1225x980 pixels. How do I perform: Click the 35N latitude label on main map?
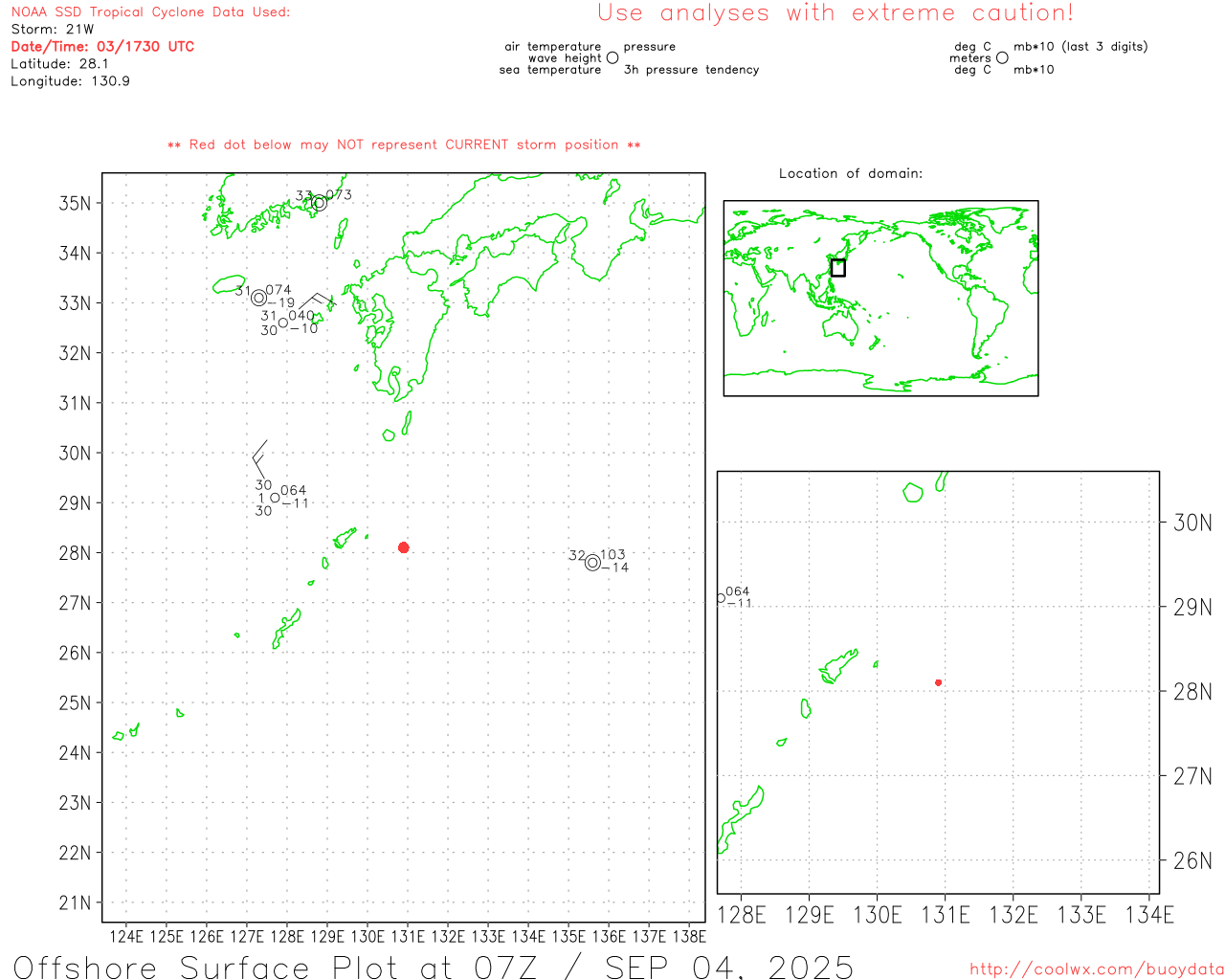click(x=75, y=203)
